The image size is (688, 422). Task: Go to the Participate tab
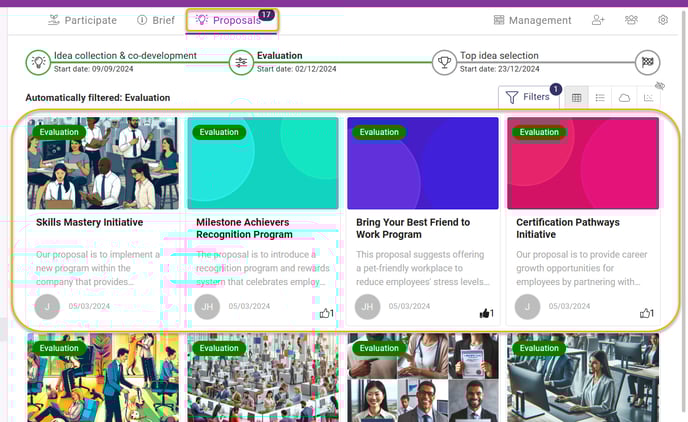[82, 20]
